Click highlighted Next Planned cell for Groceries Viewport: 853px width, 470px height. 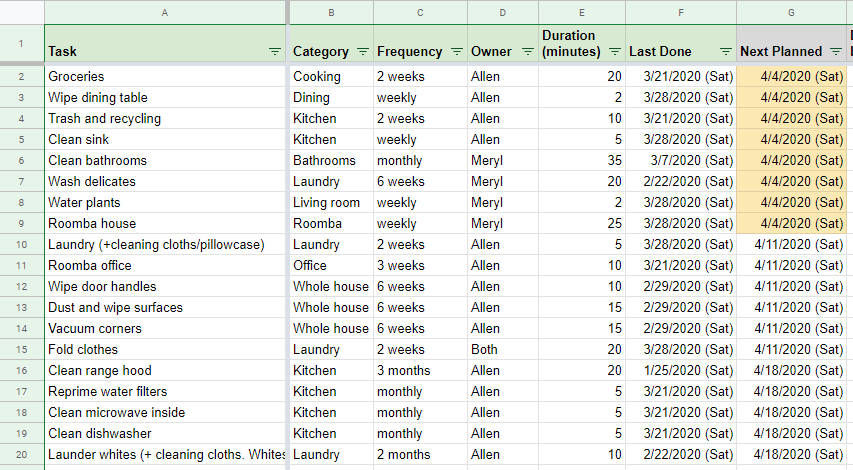tap(791, 77)
